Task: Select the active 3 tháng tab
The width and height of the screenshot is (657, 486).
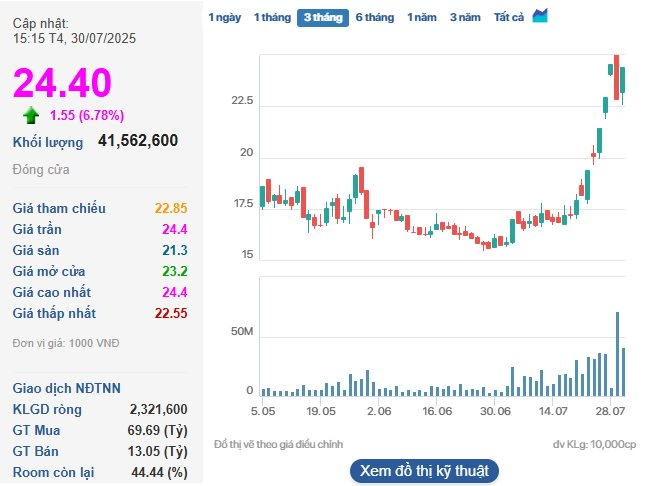Action: (322, 17)
